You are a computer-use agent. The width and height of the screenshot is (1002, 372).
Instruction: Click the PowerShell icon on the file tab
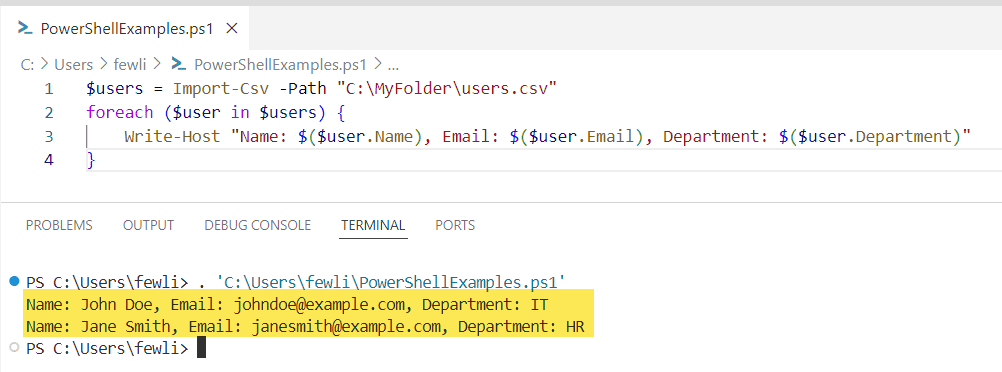click(x=26, y=28)
